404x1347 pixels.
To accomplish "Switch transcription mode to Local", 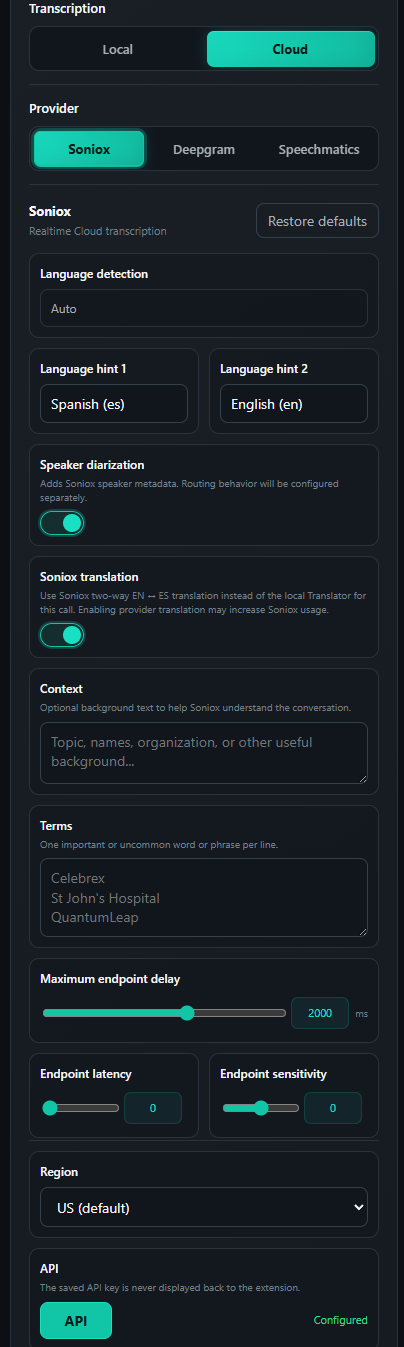I will (x=118, y=49).
